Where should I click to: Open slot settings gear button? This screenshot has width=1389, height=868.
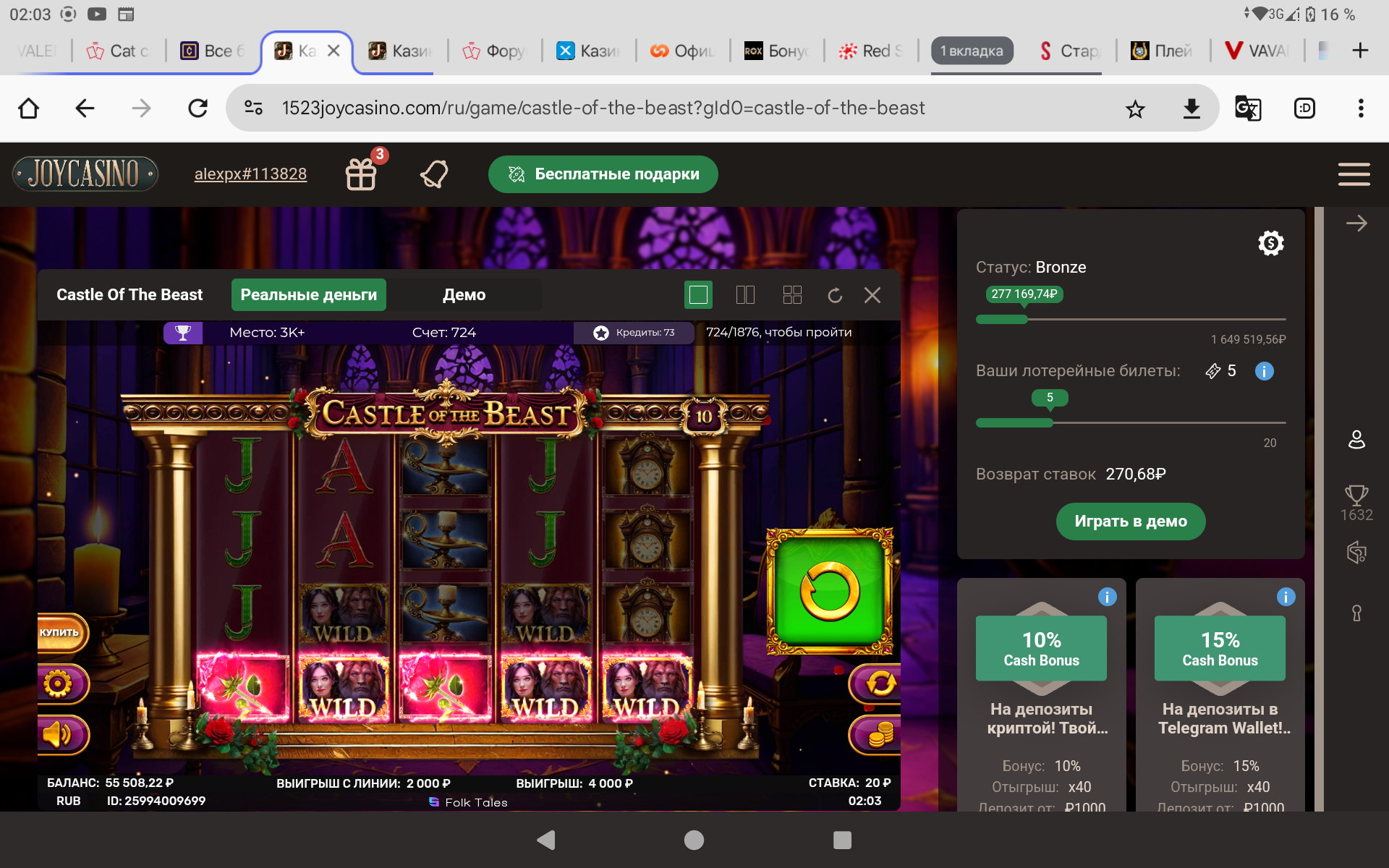(x=59, y=683)
